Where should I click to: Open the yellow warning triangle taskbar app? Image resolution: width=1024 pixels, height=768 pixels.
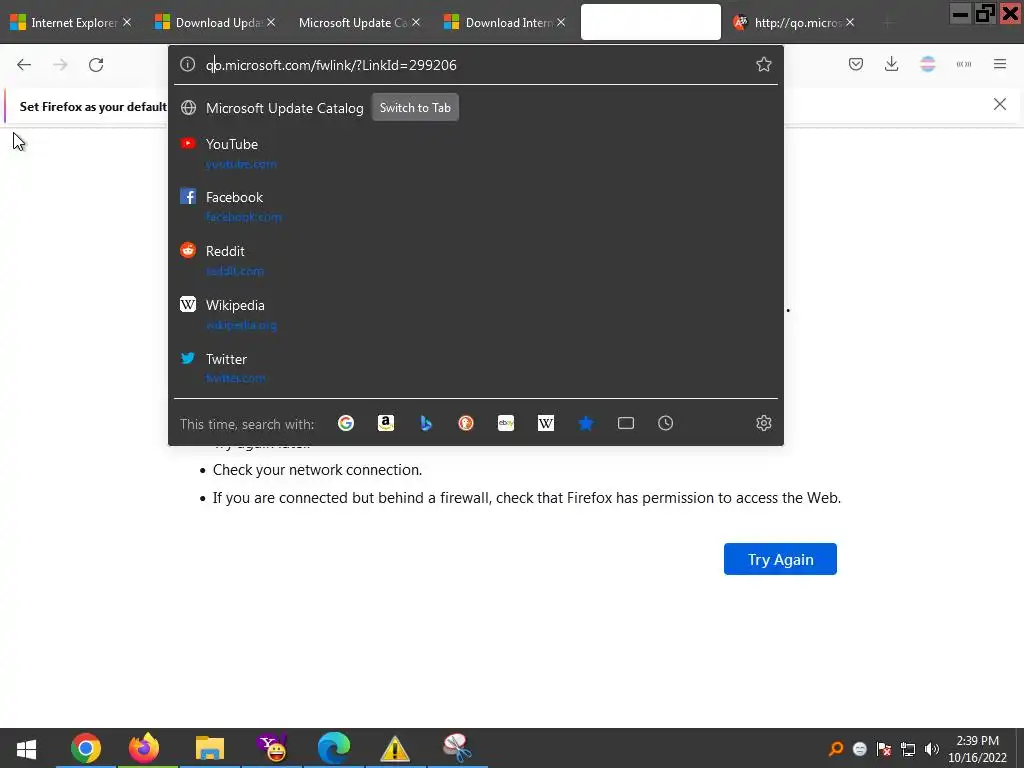click(x=395, y=748)
